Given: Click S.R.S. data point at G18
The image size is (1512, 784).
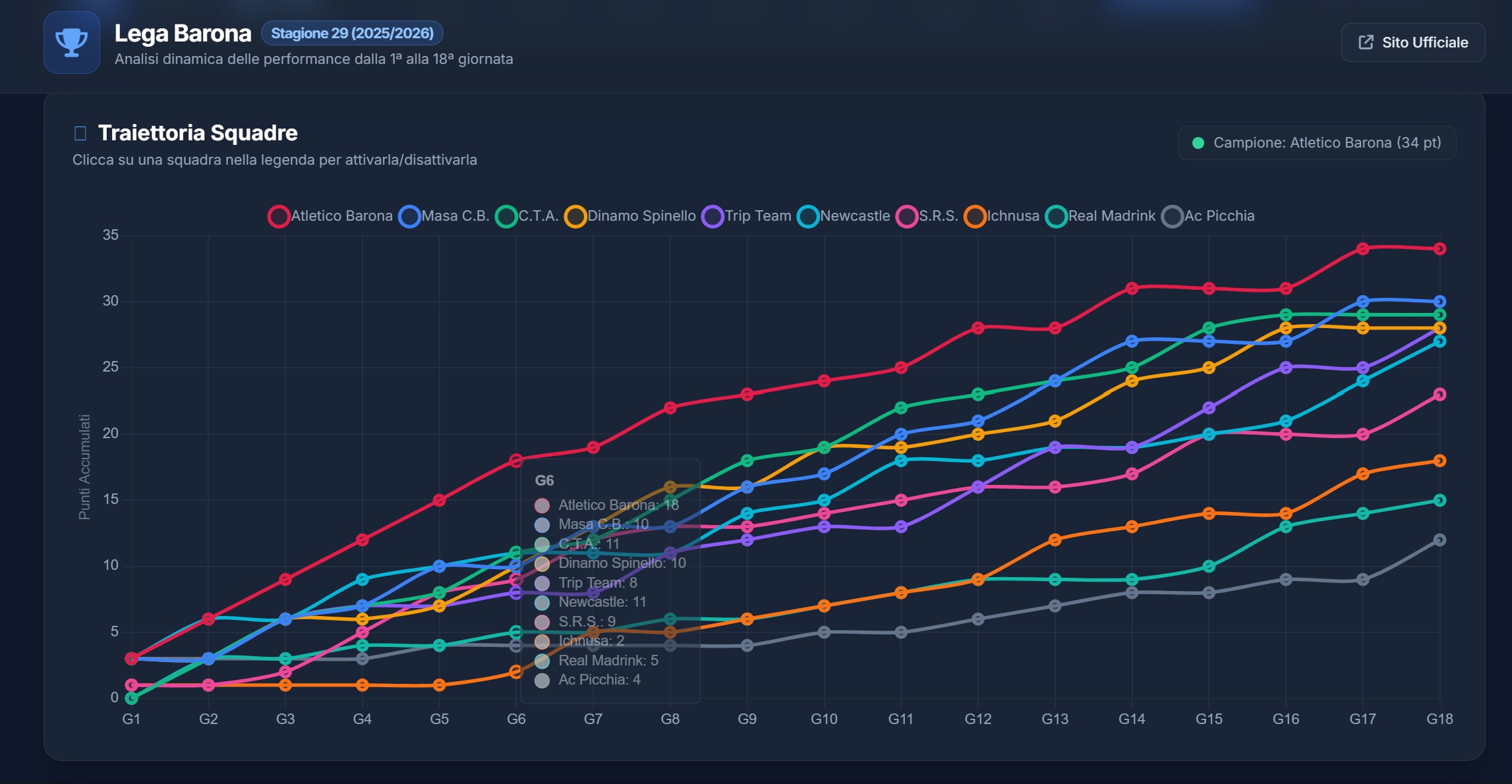Looking at the screenshot, I should tap(1439, 394).
